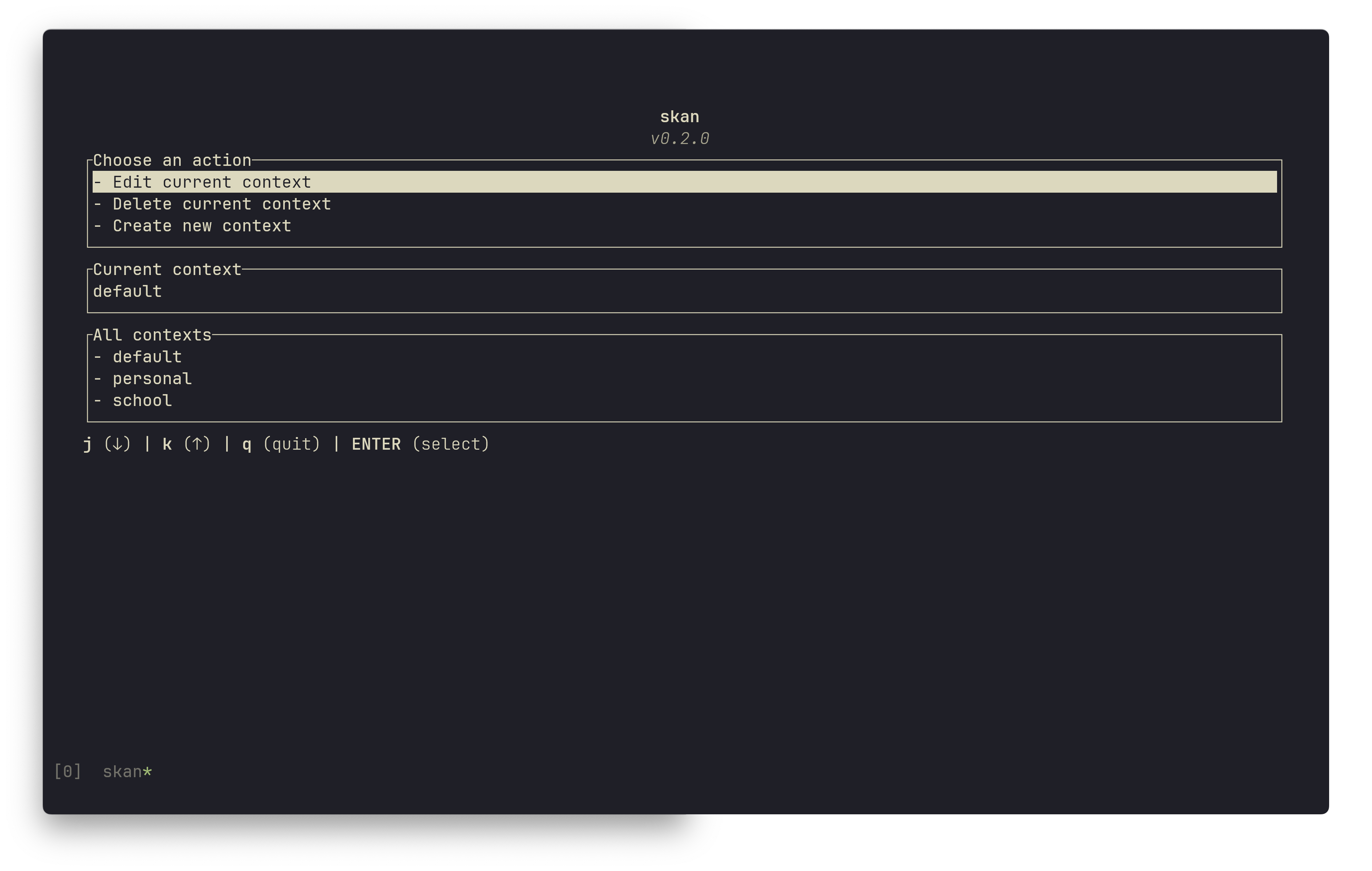
Task: Click the j down-arrow key hint
Action: 107,445
